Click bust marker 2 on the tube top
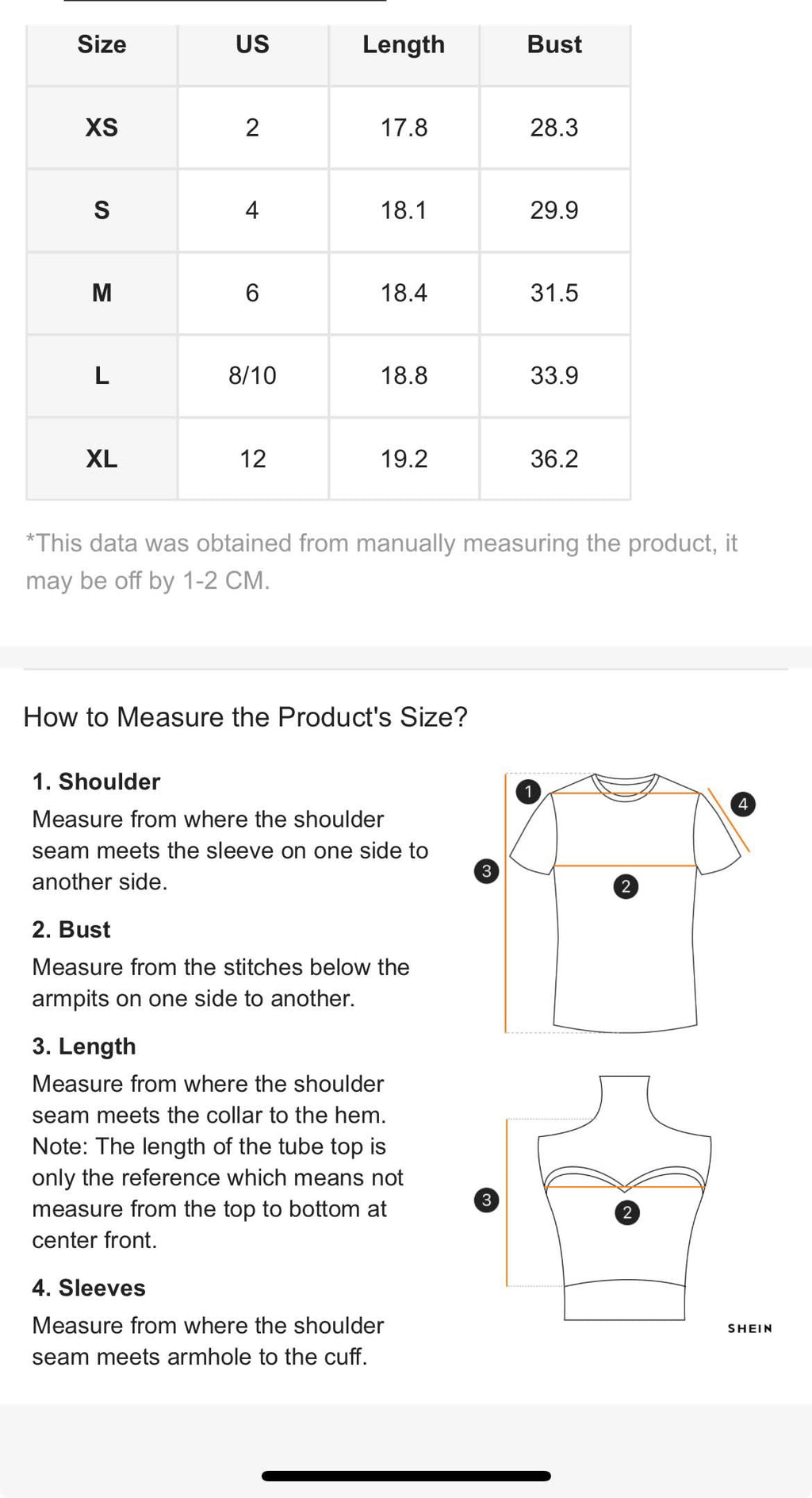Viewport: 812px width, 1498px height. pos(626,1212)
